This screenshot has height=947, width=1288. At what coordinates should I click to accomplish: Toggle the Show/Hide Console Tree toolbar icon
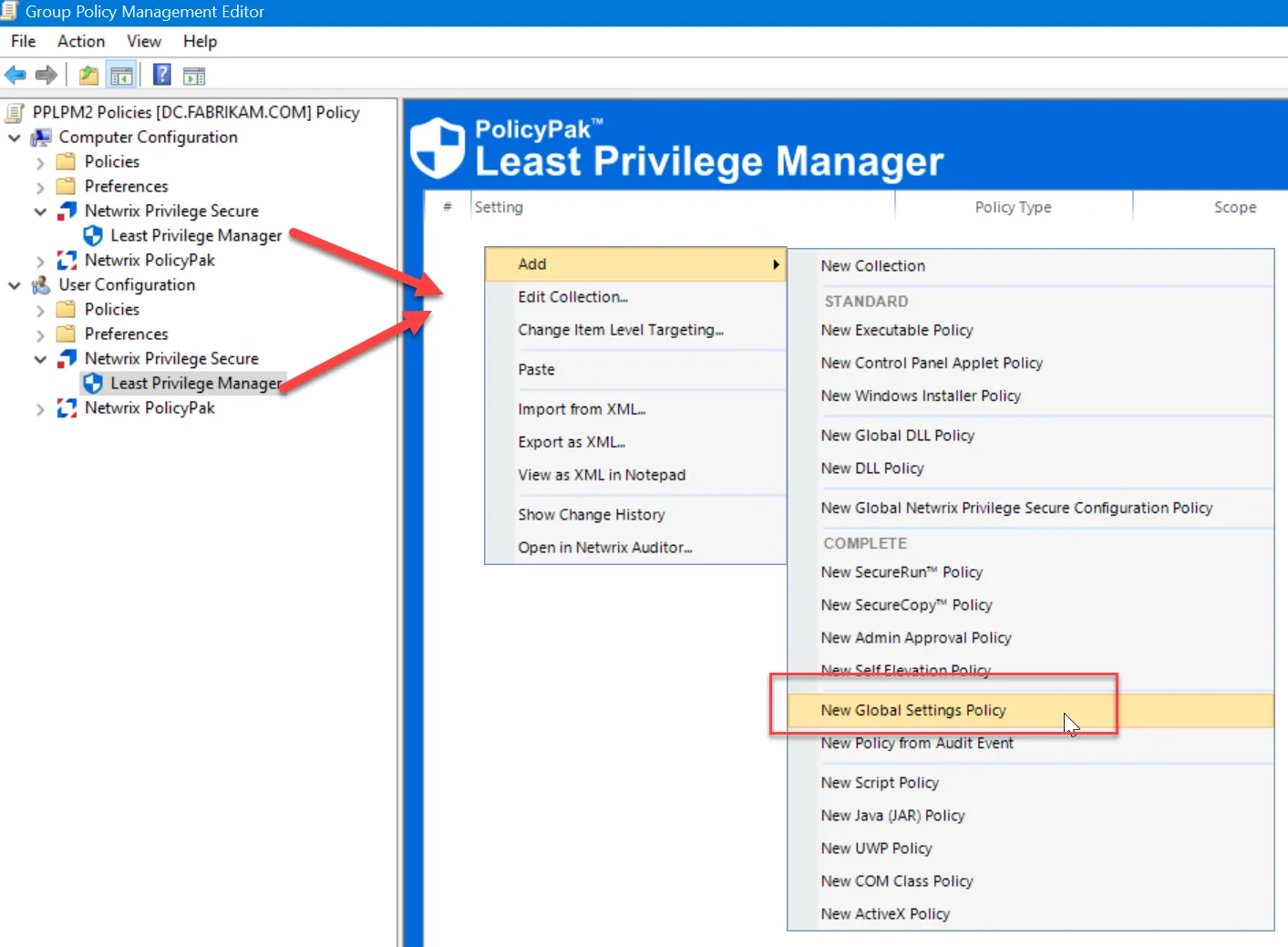(x=121, y=74)
